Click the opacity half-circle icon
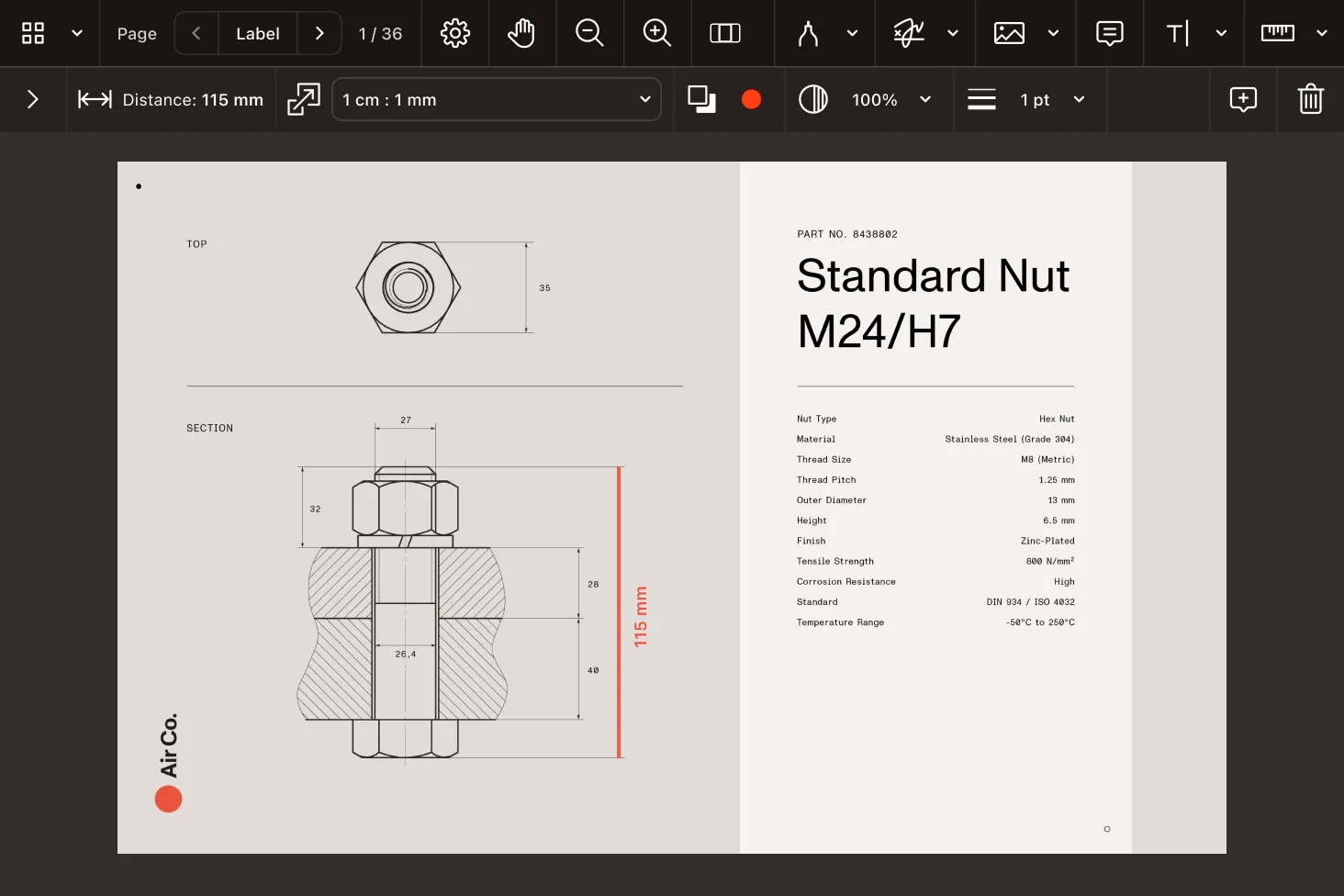This screenshot has width=1344, height=896. 813,99
